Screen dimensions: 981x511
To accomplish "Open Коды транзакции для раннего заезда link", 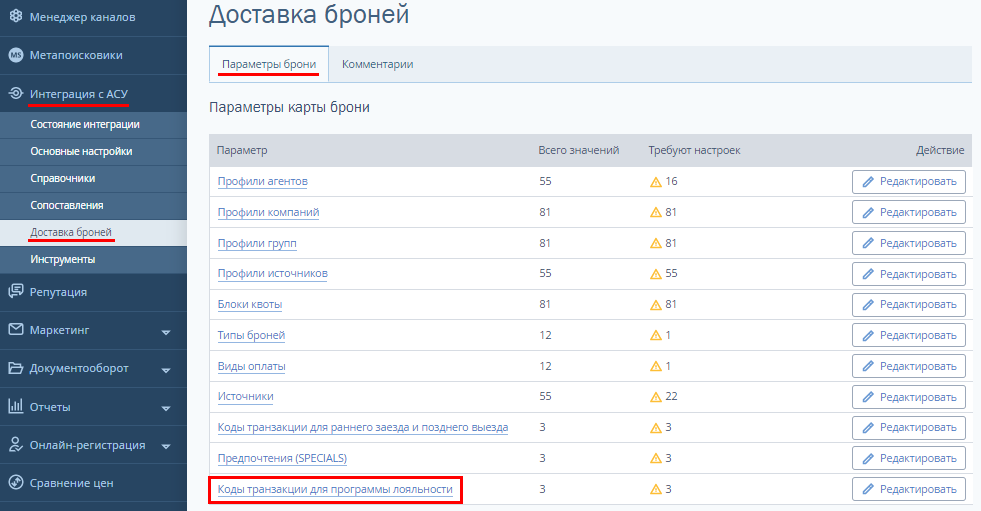I will pyautogui.click(x=363, y=427).
